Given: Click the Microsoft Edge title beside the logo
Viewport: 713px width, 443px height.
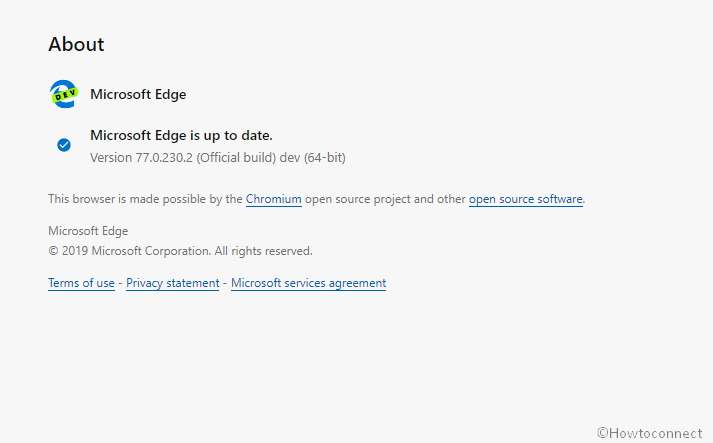Looking at the screenshot, I should [138, 94].
